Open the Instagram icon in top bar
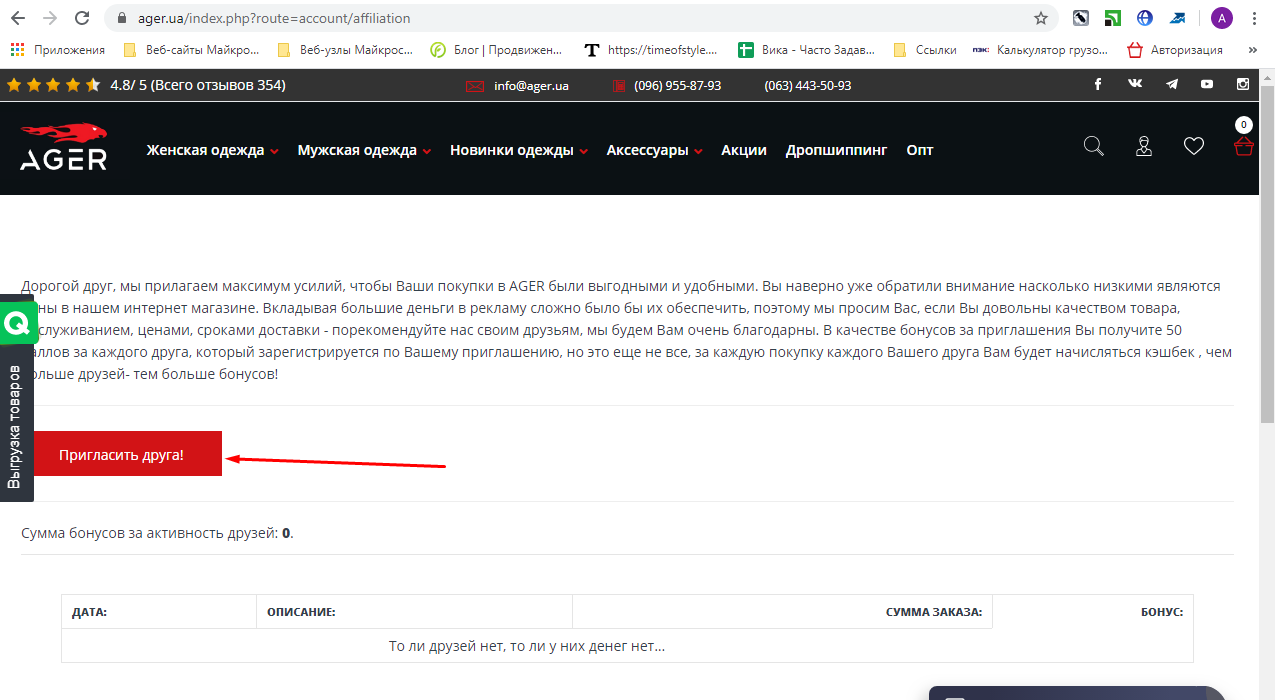 click(1243, 85)
